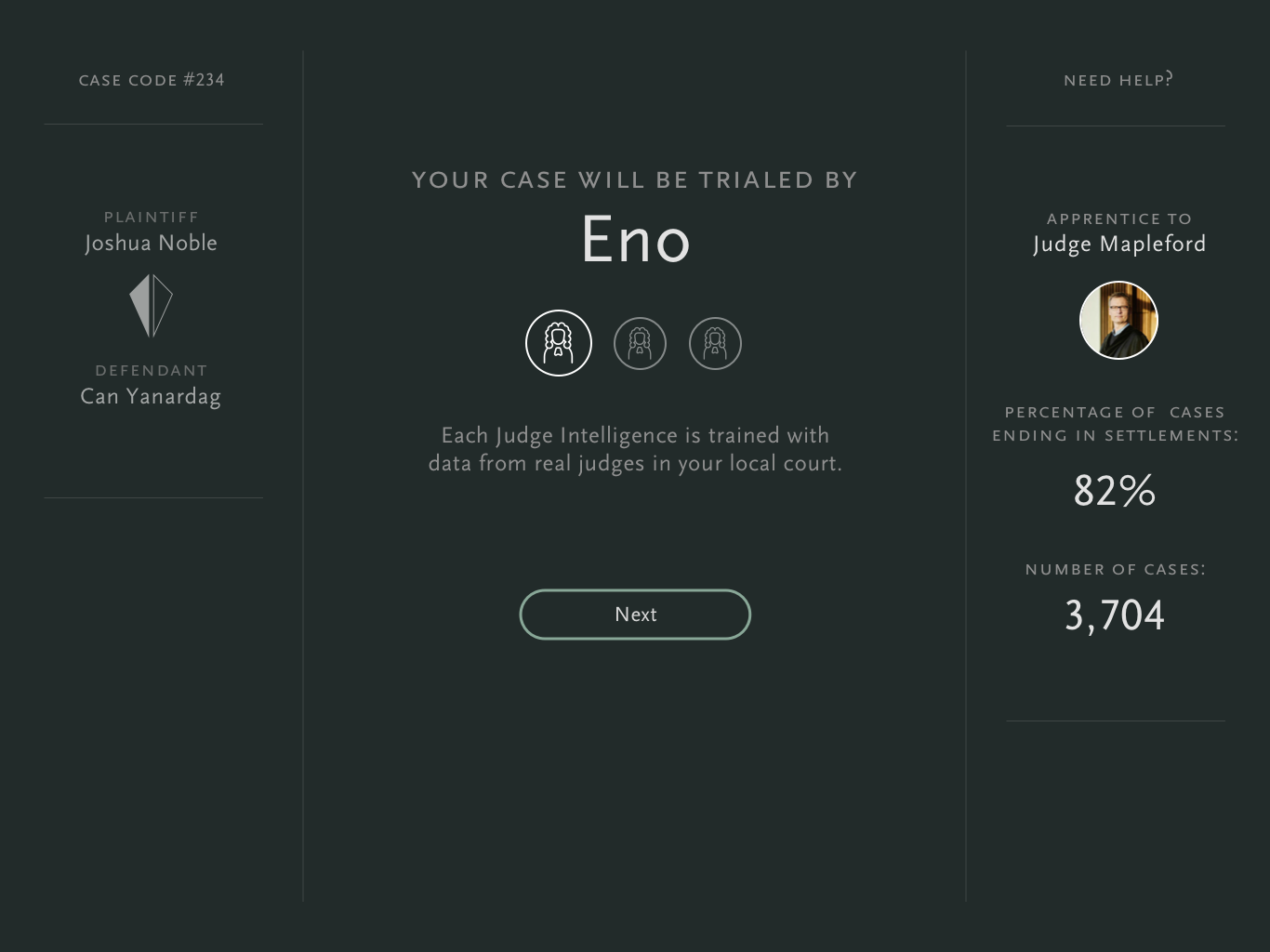Click the 'Your case will be trialed by' heading

(635, 180)
